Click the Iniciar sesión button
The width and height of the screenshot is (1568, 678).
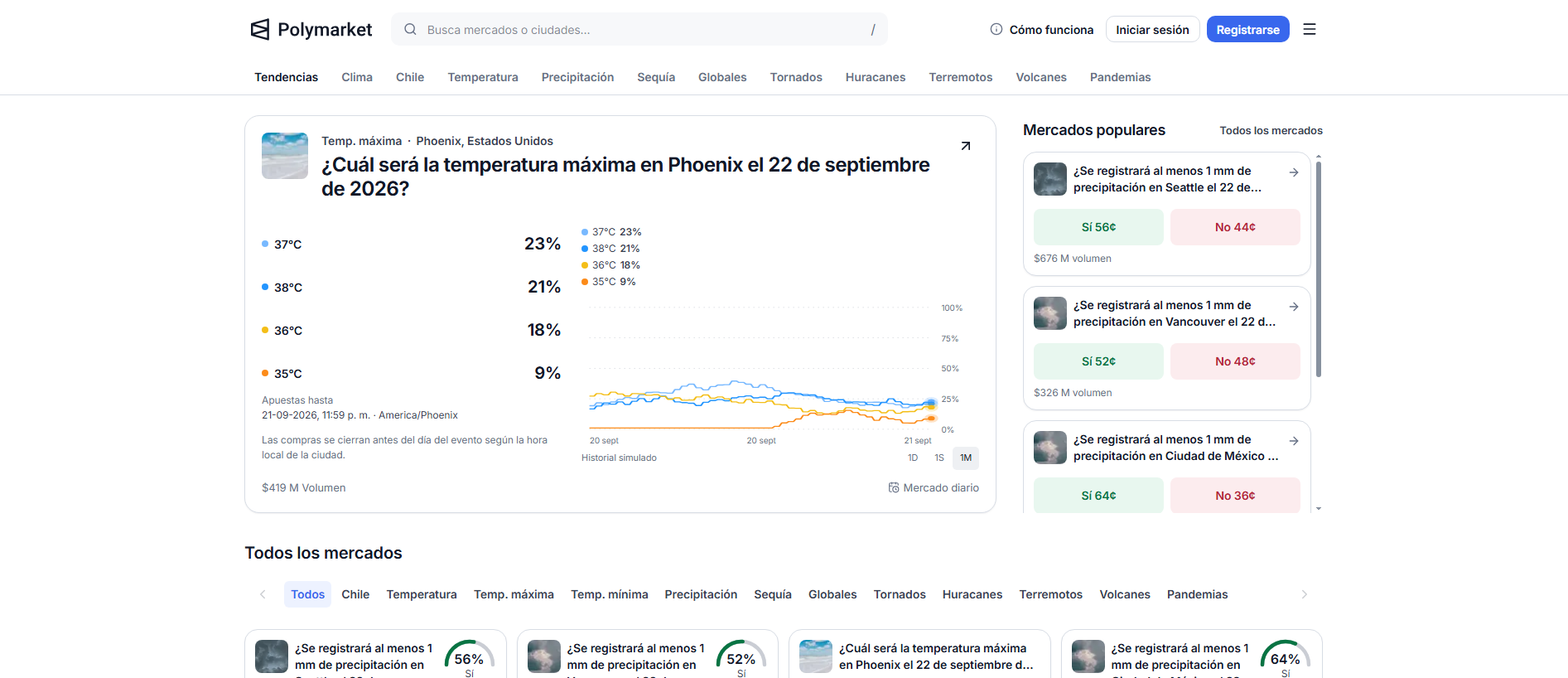tap(1152, 29)
